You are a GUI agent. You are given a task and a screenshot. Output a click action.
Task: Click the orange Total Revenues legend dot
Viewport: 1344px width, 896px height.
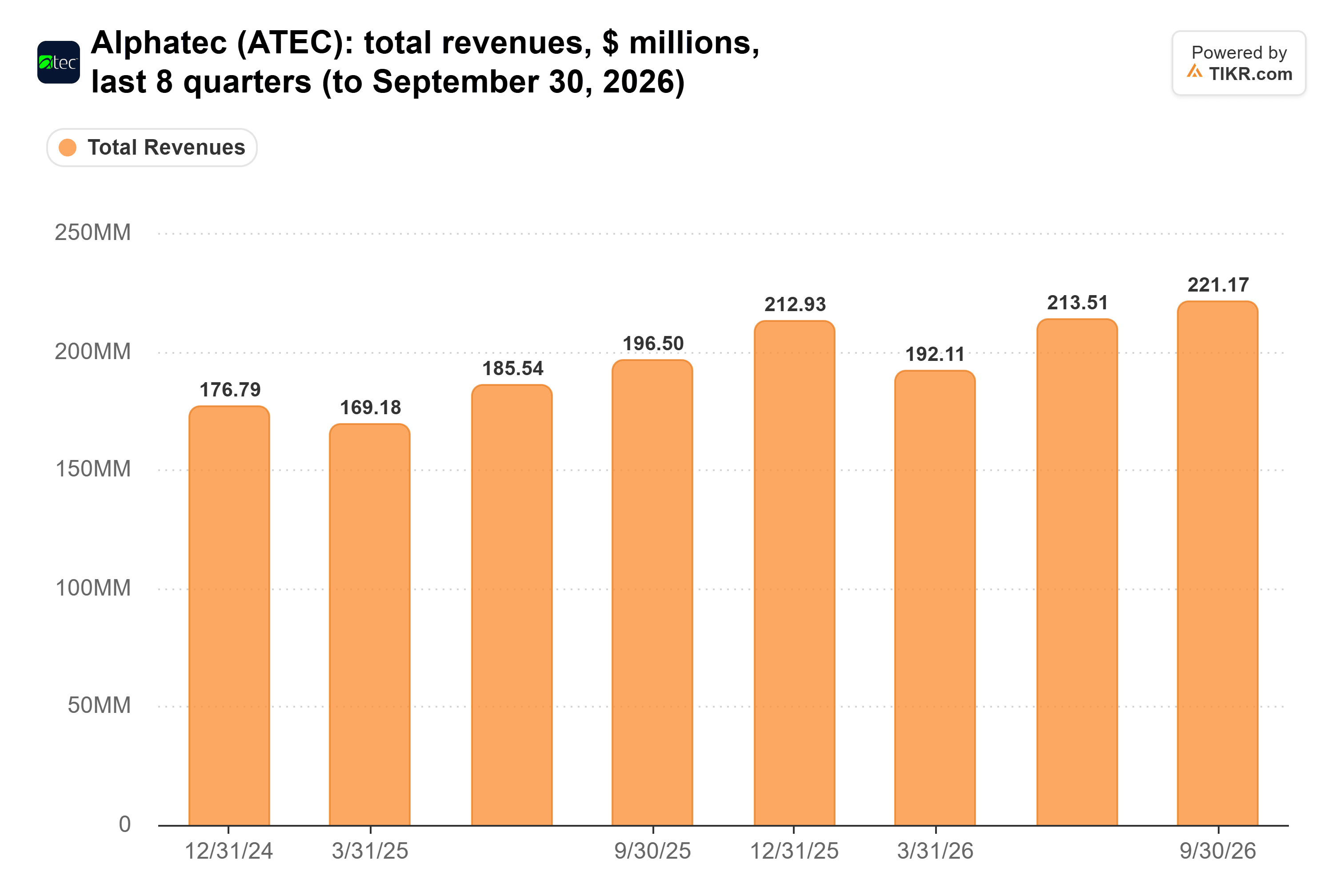68,148
